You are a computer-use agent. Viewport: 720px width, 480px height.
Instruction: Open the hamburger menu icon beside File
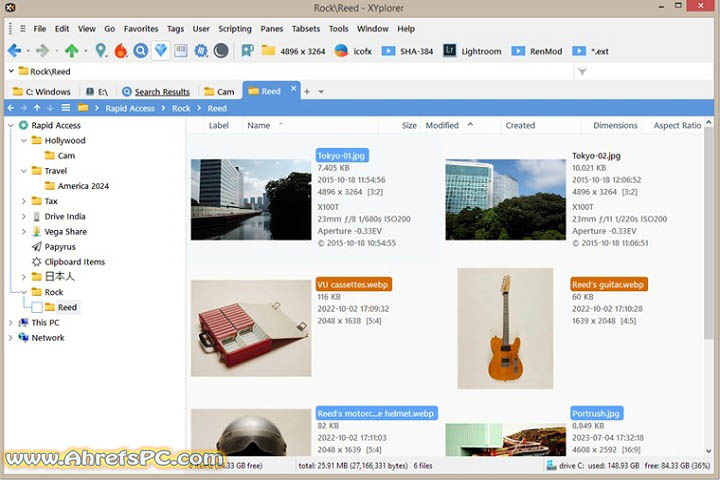coord(22,28)
